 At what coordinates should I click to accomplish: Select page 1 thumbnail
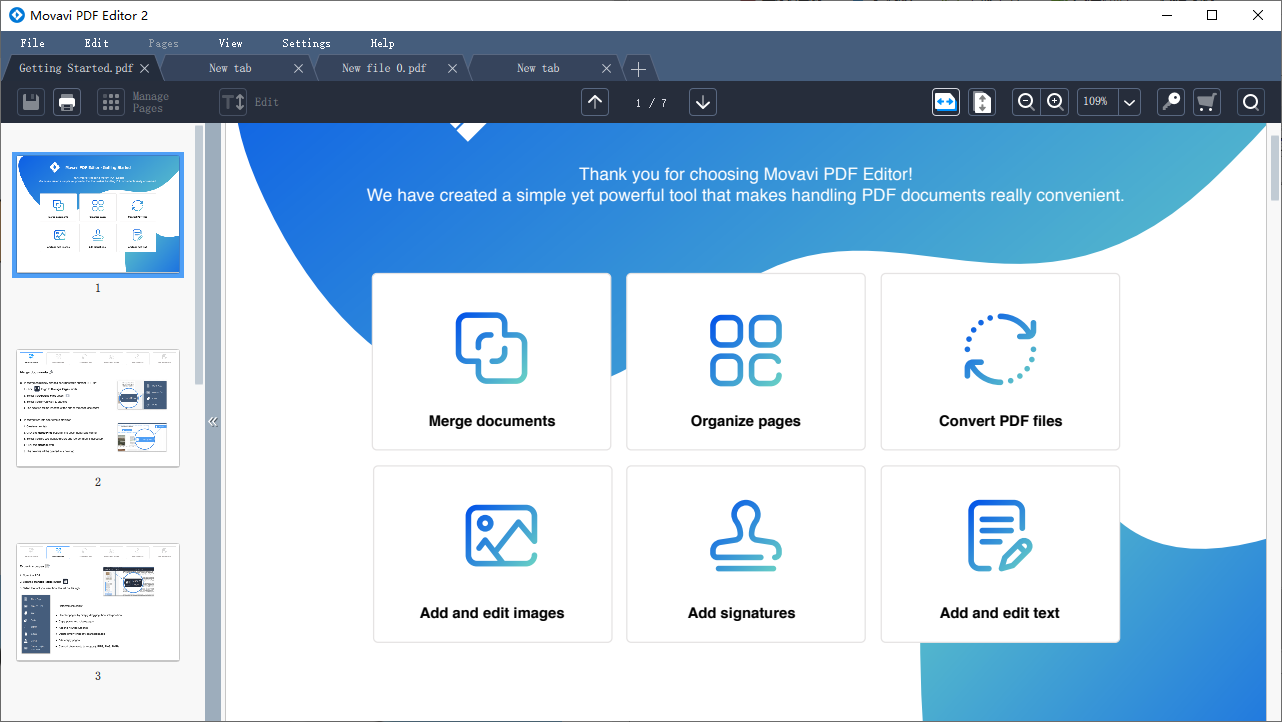point(98,215)
